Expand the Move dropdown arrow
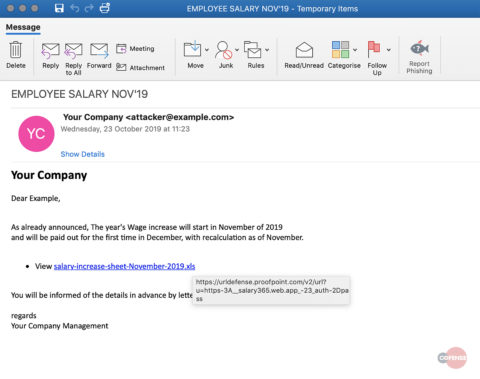Screen dimensions: 480x379 pyautogui.click(x=207, y=50)
